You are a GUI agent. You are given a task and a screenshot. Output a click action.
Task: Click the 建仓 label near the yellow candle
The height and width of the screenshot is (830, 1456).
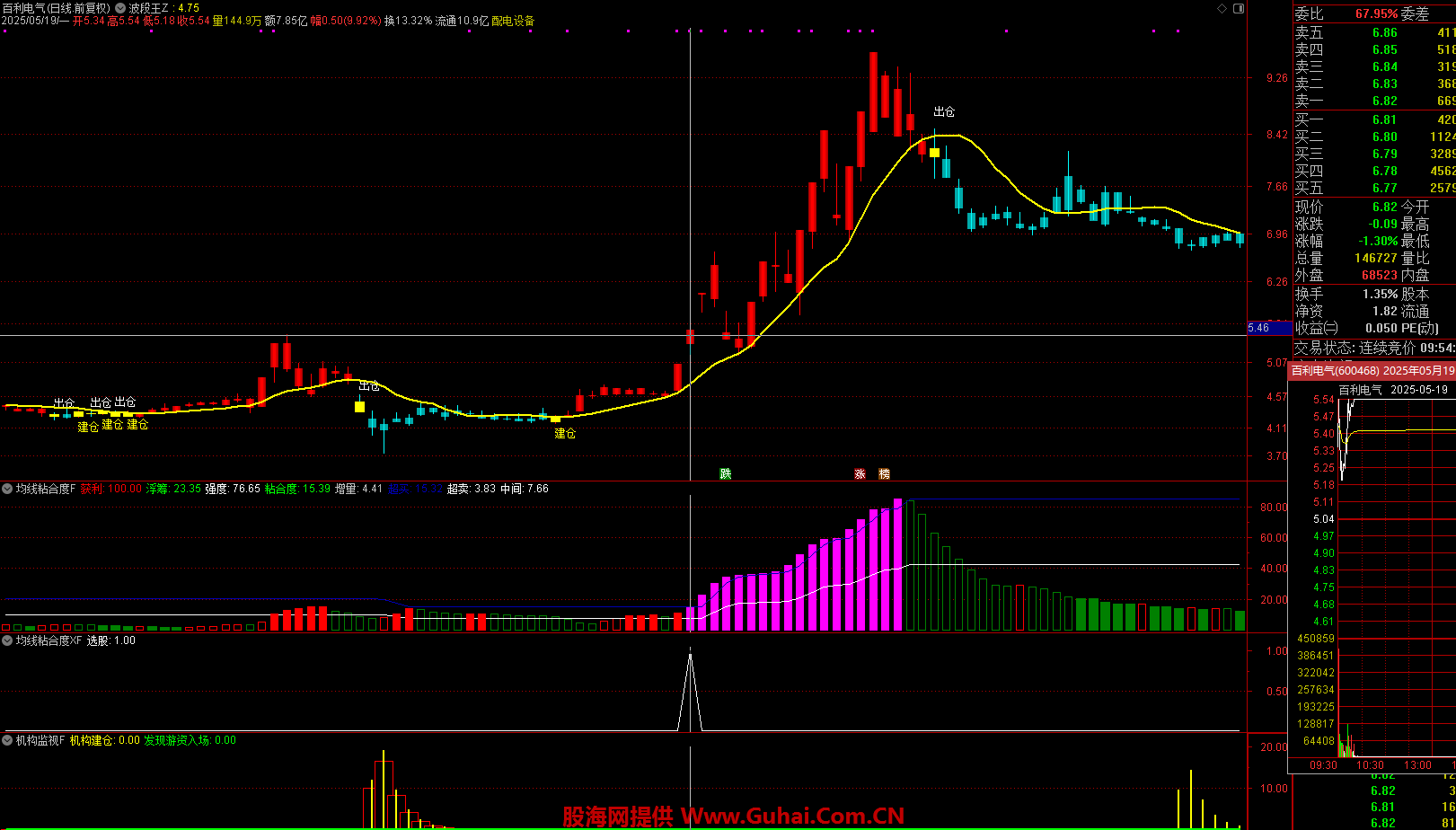564,433
